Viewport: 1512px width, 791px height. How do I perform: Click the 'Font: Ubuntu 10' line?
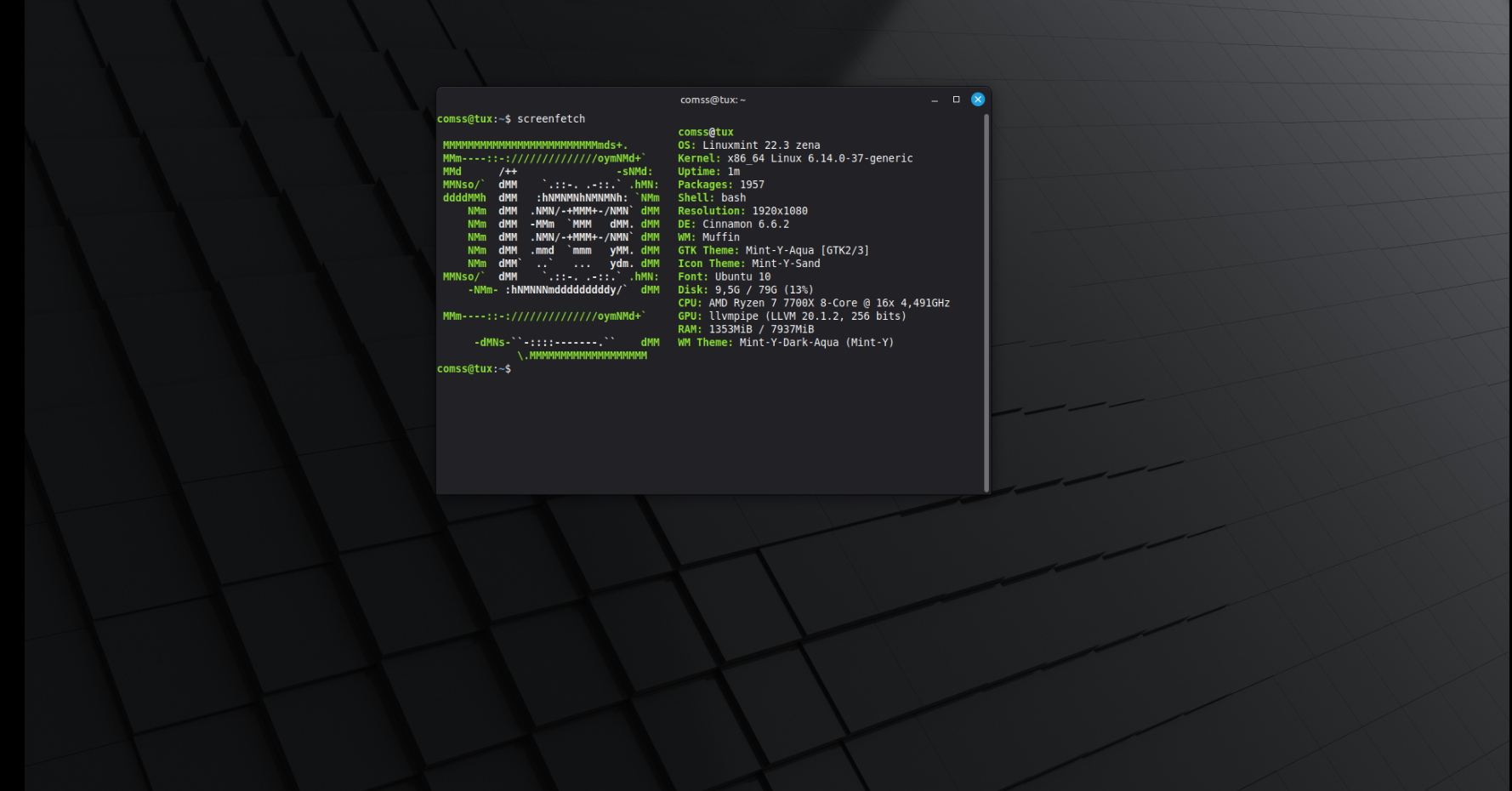(x=725, y=277)
